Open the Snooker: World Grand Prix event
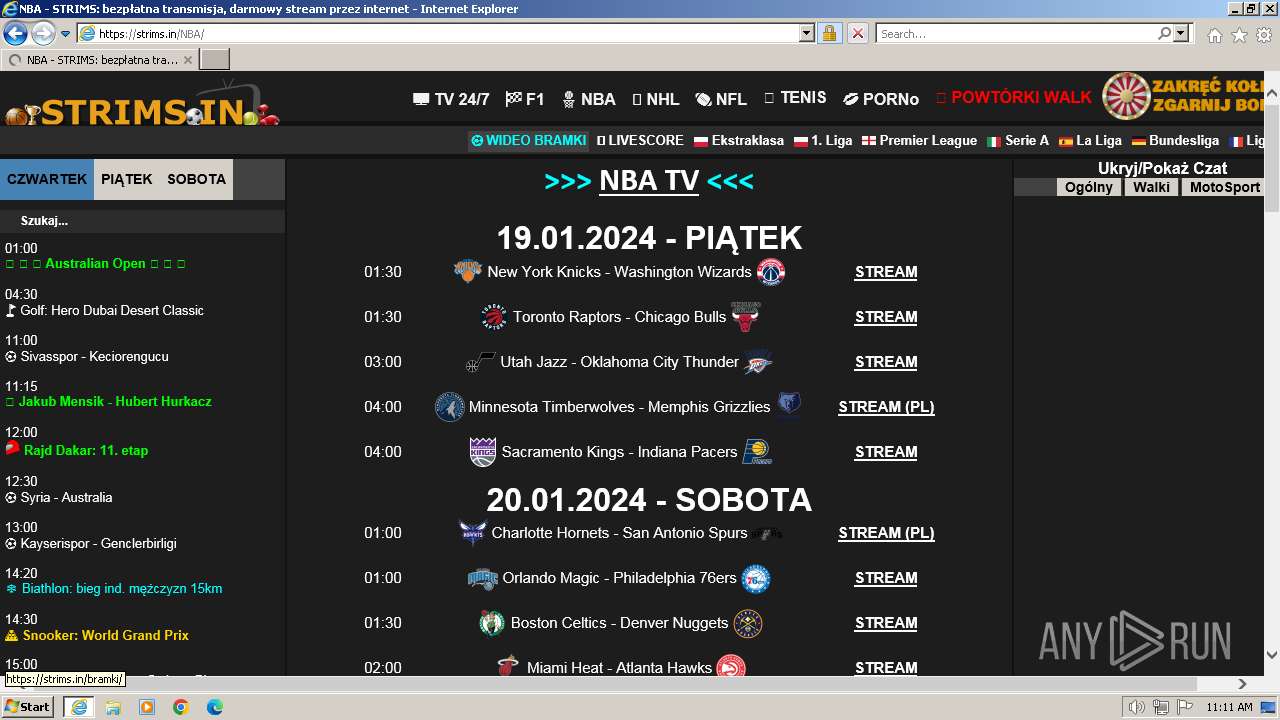The width and height of the screenshot is (1280, 720). point(97,635)
